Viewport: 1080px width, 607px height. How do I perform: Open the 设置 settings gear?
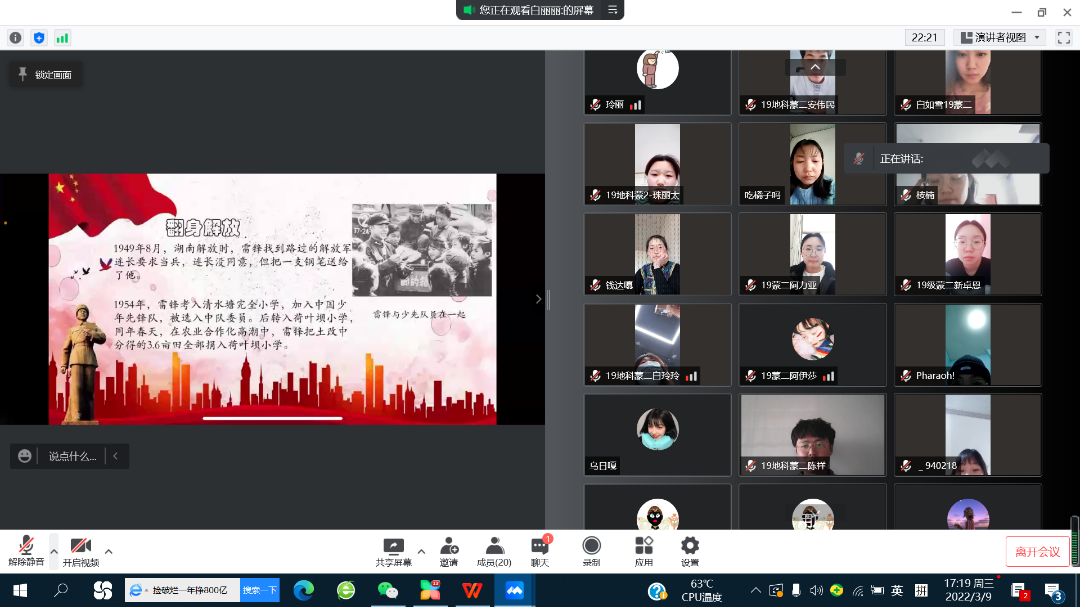690,550
